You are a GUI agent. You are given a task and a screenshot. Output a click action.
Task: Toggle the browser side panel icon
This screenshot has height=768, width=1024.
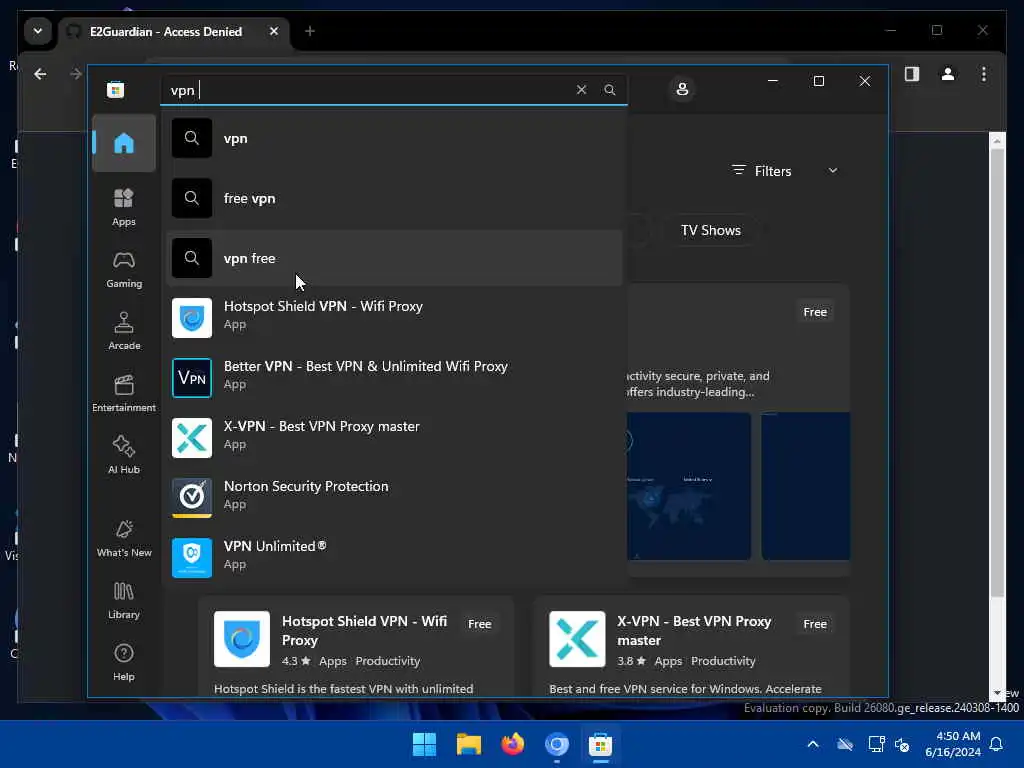click(x=912, y=74)
